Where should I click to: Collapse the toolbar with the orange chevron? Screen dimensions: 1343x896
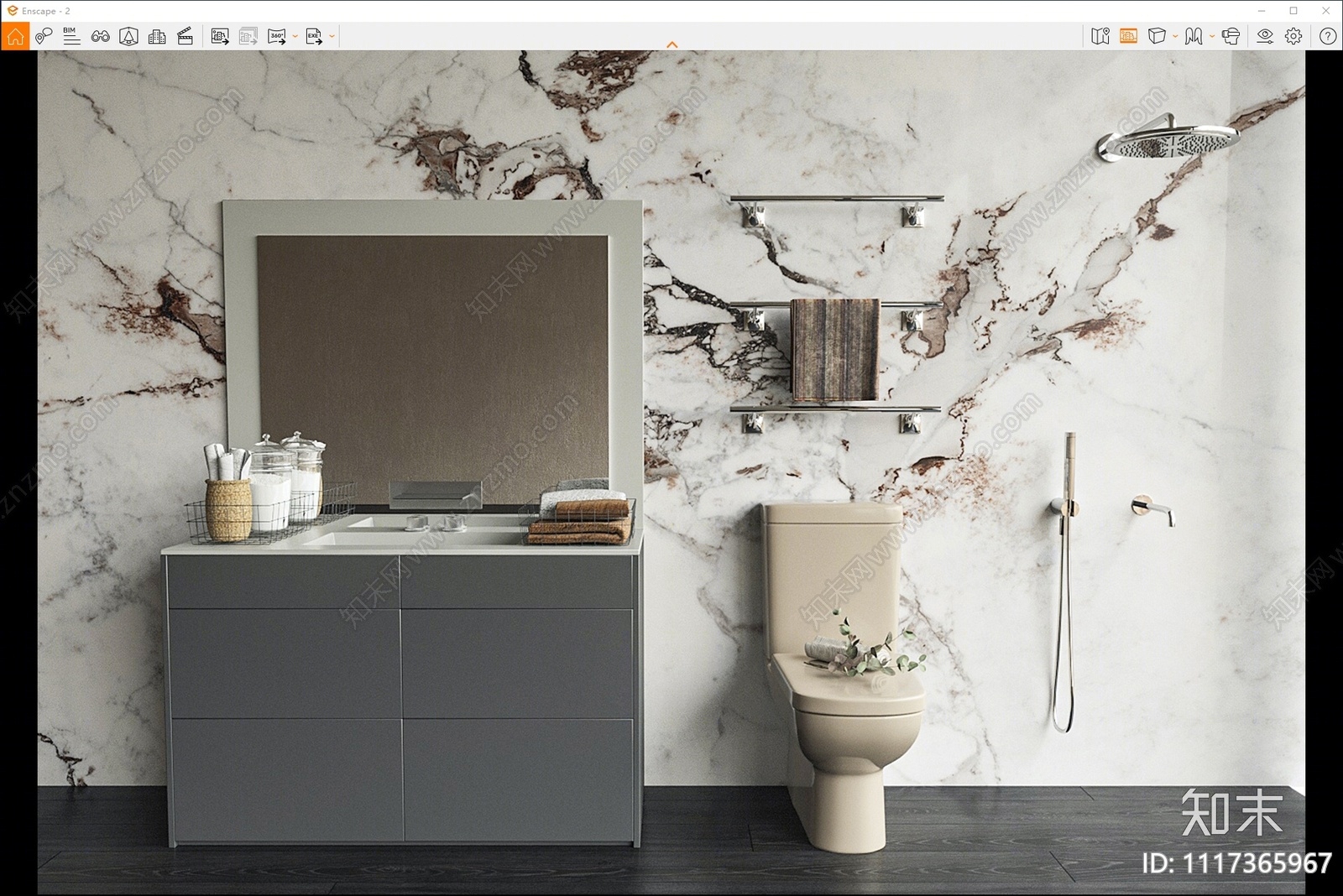coord(671,44)
